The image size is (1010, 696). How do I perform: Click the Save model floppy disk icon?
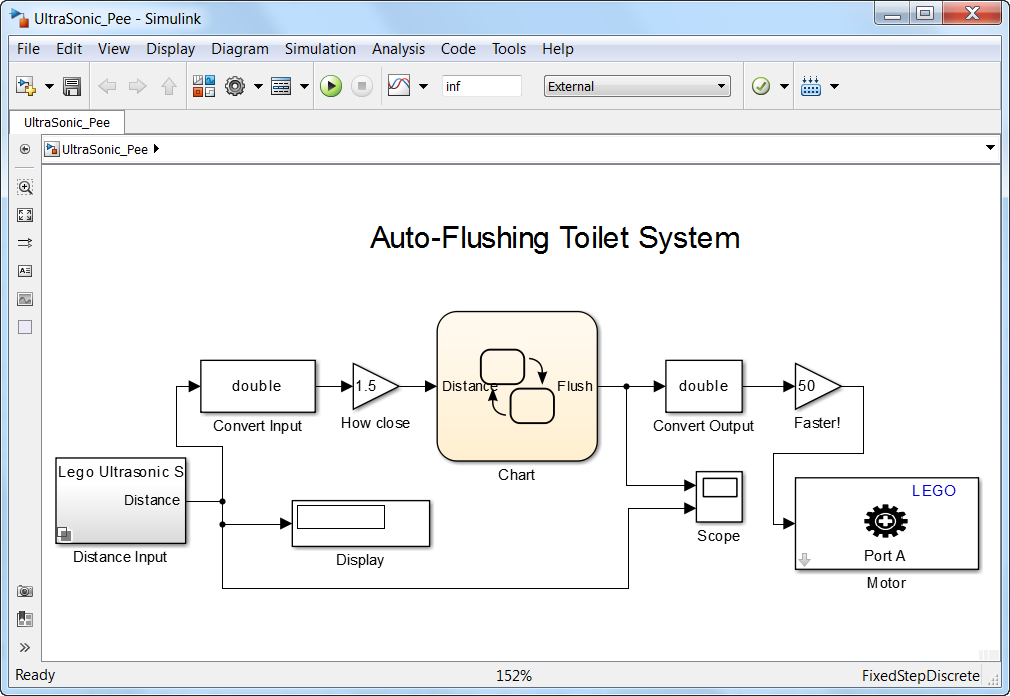coord(72,87)
